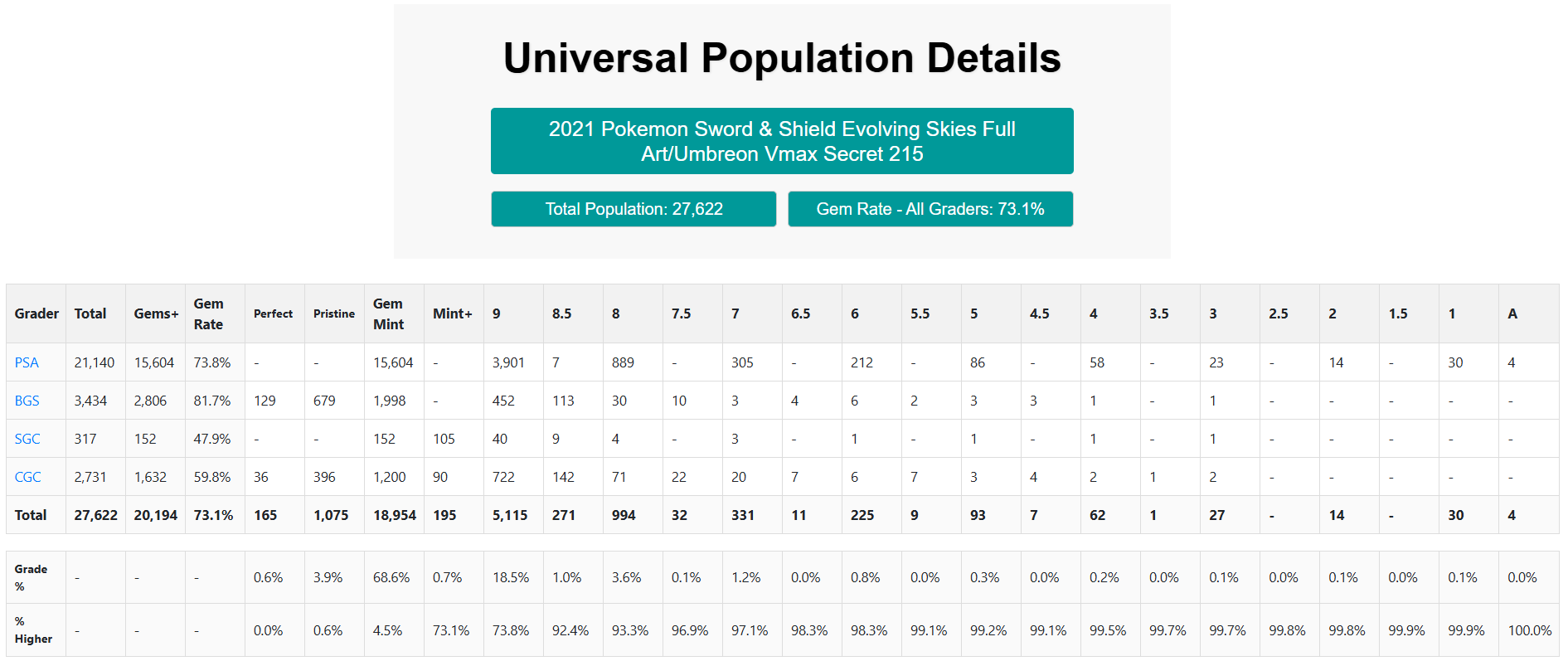1568x661 pixels.
Task: Click the Total Population: 27,622 button
Action: pos(634,209)
